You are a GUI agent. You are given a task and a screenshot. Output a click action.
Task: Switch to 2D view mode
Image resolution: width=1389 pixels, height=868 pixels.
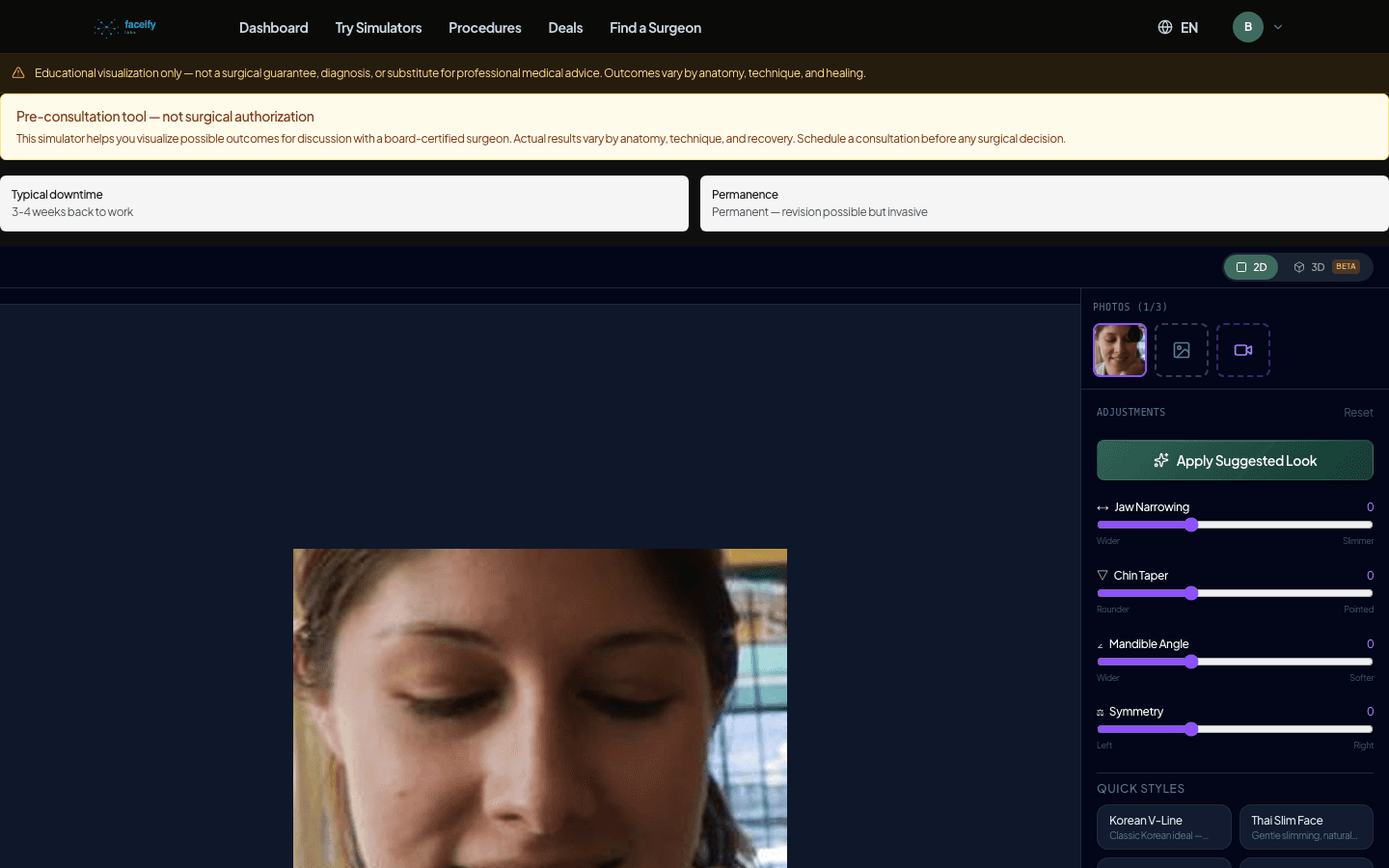point(1251,267)
